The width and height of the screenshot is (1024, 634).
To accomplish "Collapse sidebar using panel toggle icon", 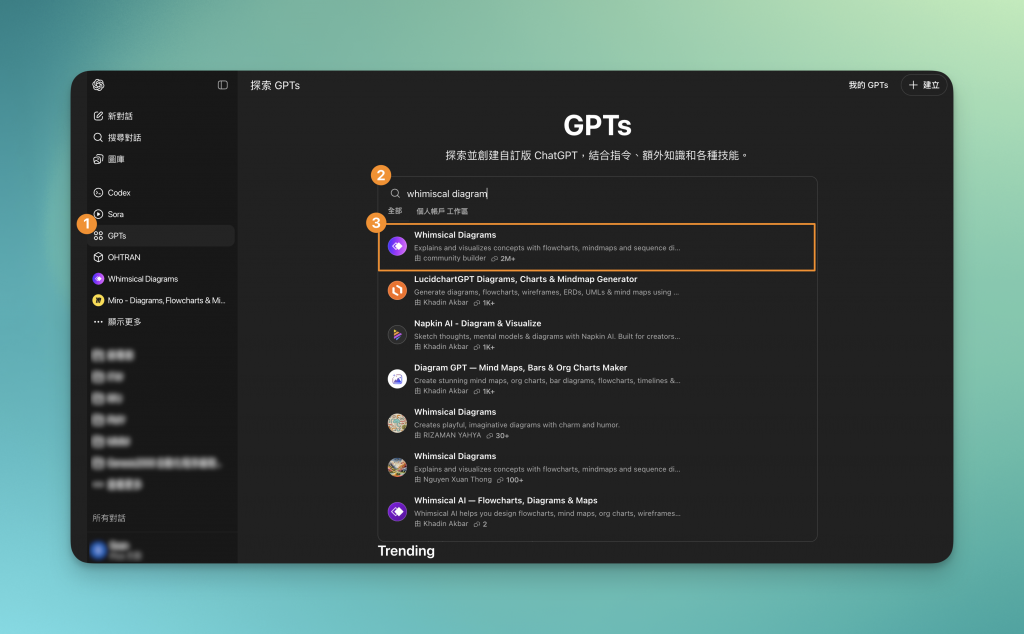I will (x=223, y=85).
